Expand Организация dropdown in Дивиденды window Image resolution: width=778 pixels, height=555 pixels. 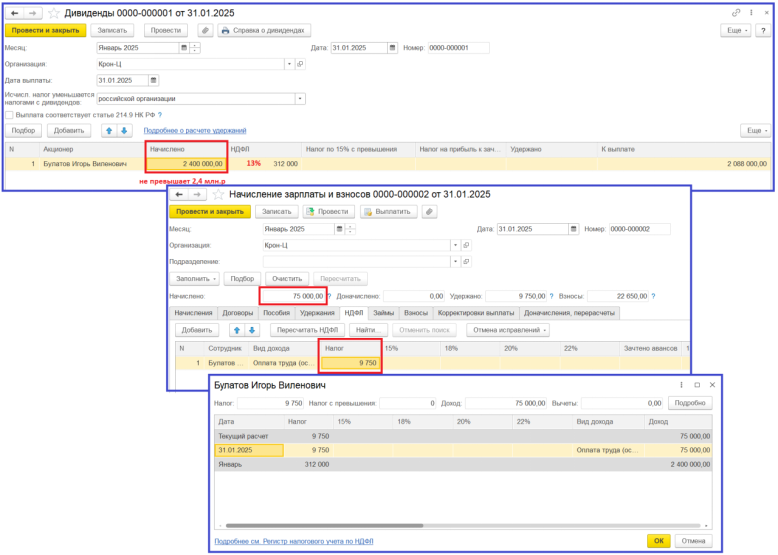[289, 64]
